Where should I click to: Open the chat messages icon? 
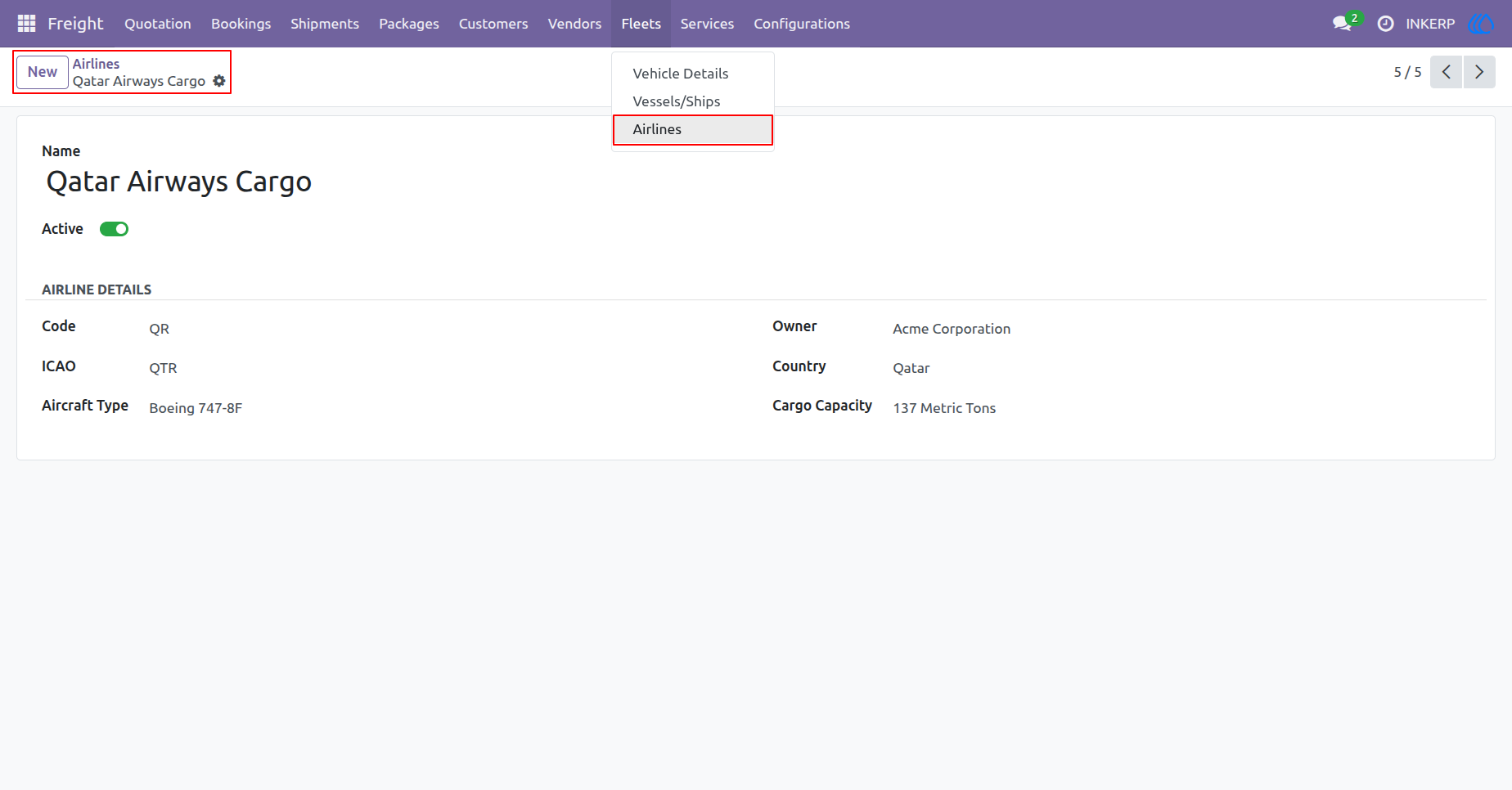(1342, 24)
